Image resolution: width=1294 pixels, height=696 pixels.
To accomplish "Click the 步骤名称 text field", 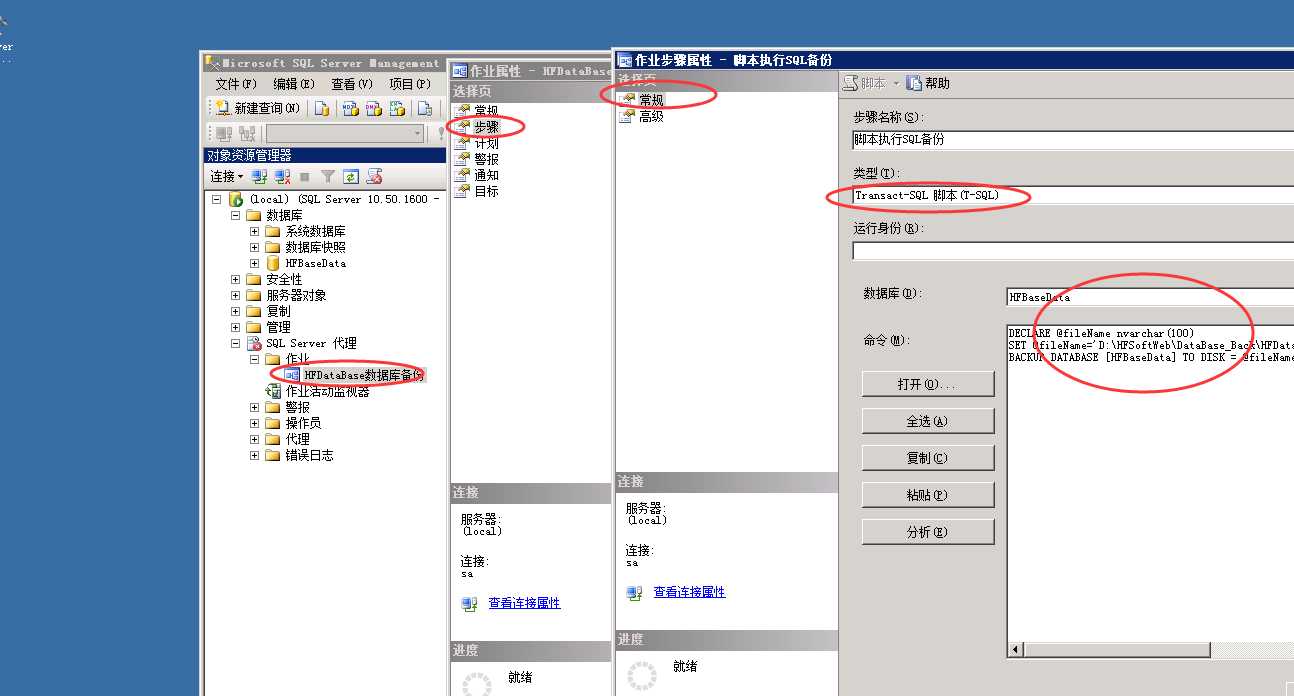I will click(x=1073, y=140).
